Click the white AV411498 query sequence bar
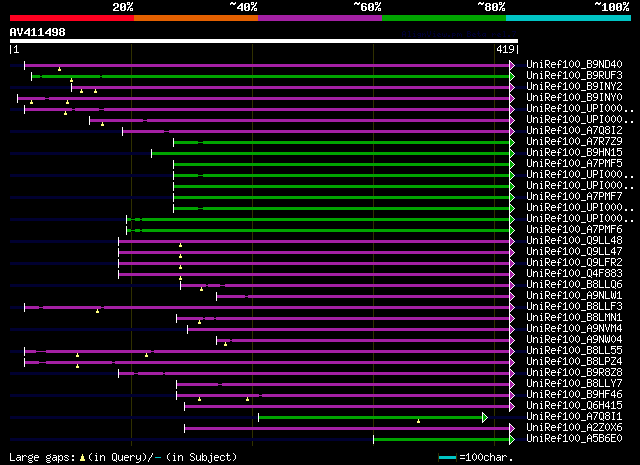 coord(264,41)
